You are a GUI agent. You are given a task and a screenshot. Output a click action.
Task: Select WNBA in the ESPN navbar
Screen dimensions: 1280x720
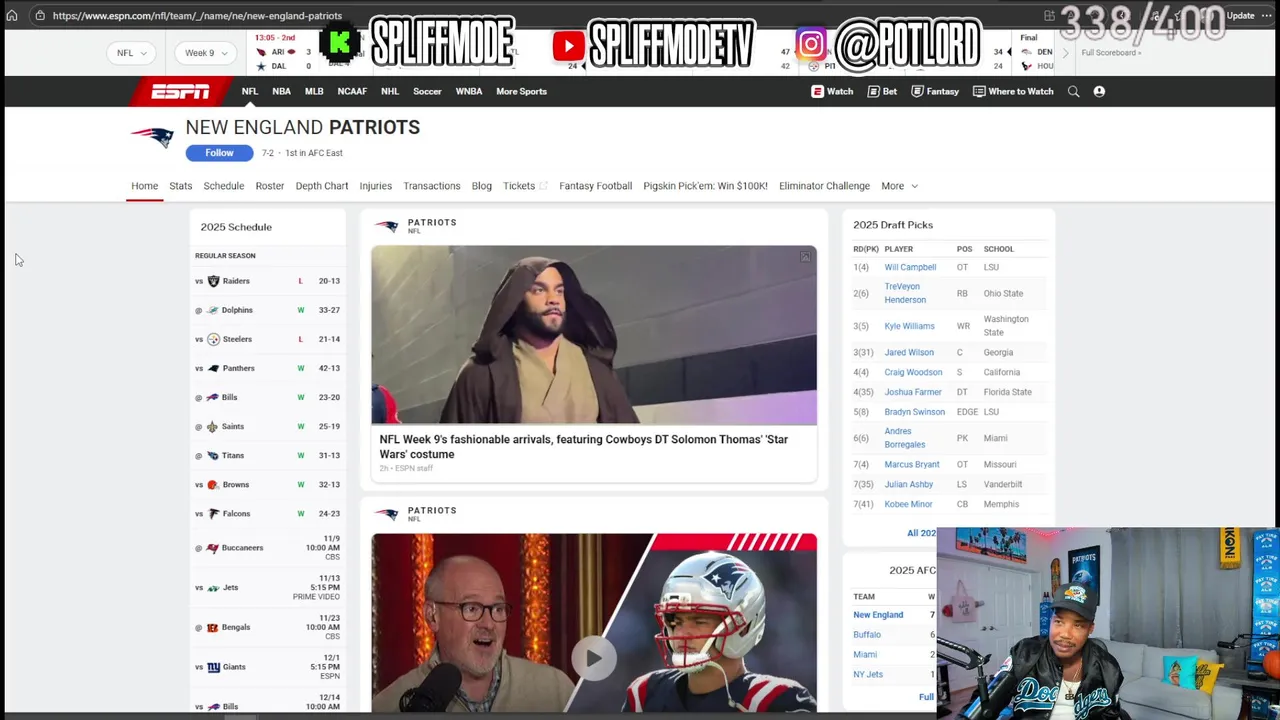coord(468,91)
